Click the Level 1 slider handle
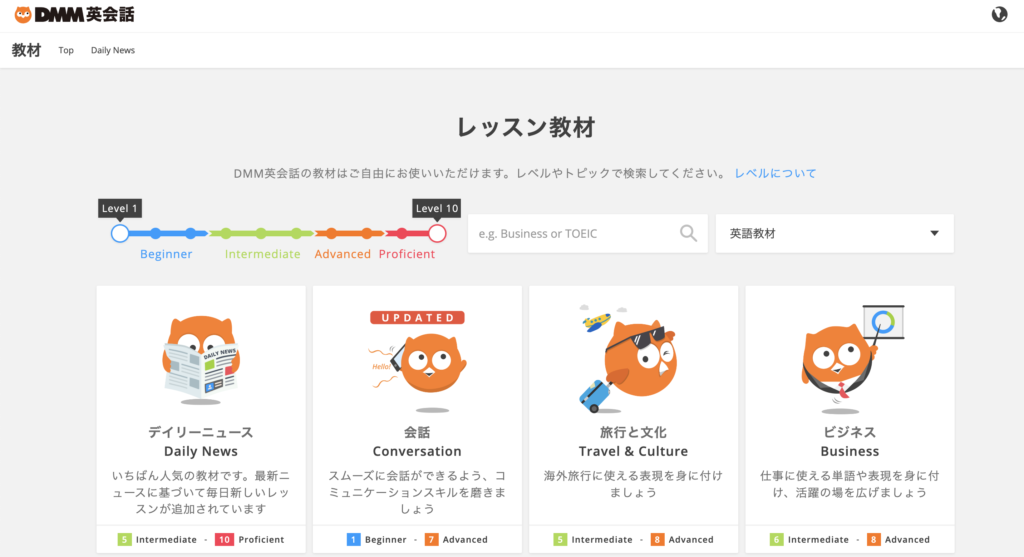1024x557 pixels. [120, 233]
